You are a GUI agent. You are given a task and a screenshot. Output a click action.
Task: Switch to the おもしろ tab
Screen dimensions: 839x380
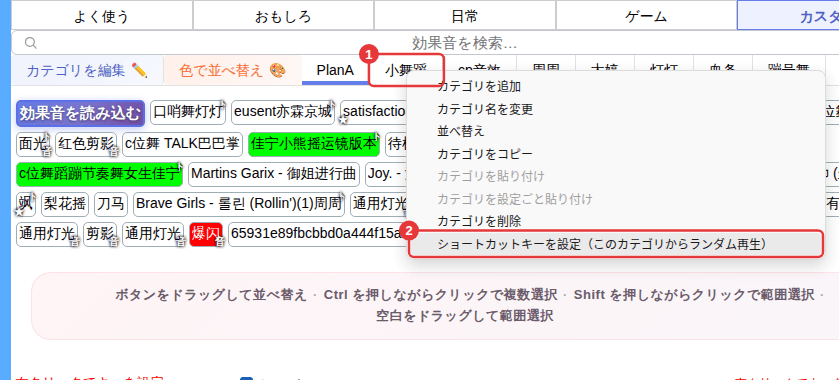(283, 17)
